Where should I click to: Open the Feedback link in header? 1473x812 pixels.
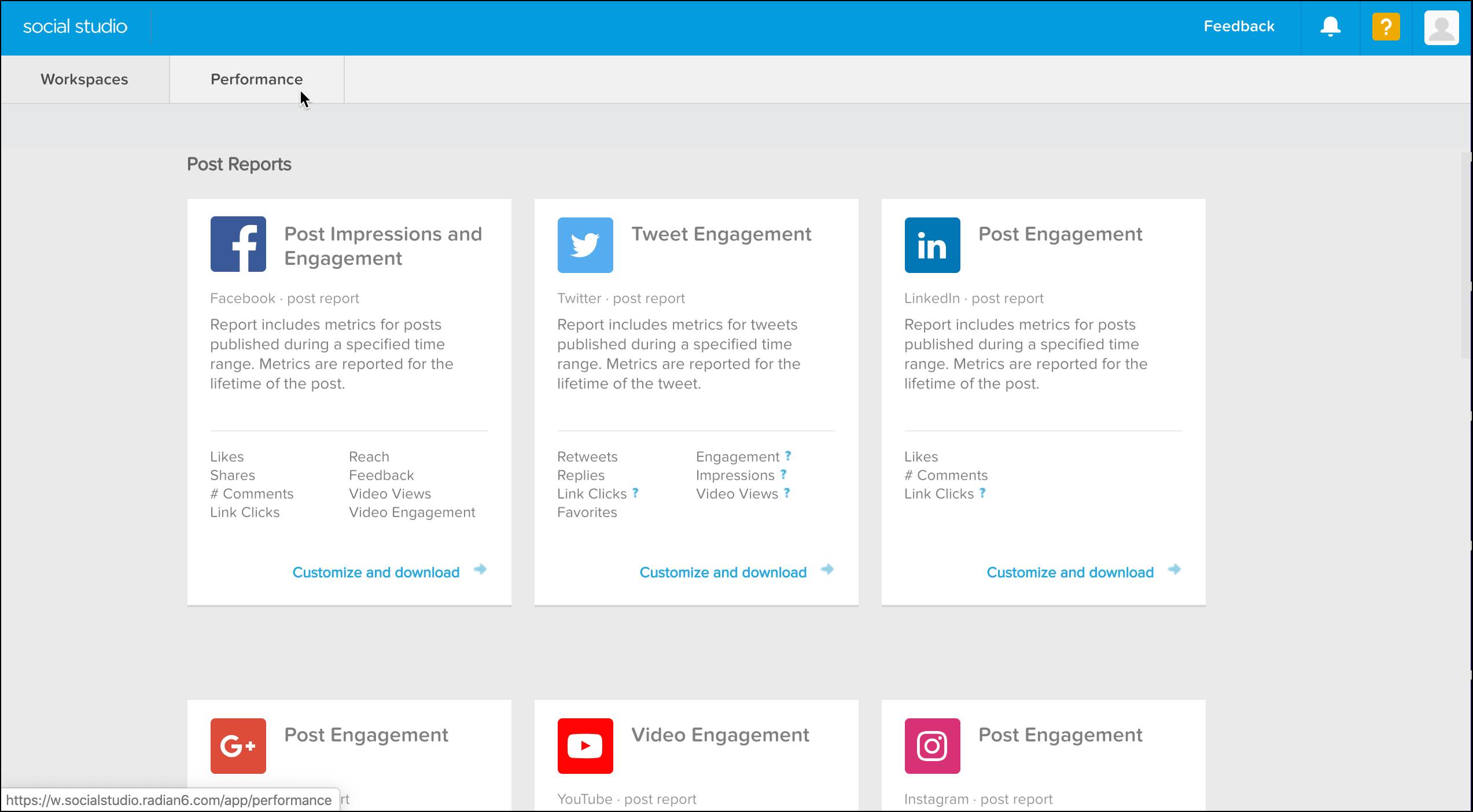pos(1239,27)
